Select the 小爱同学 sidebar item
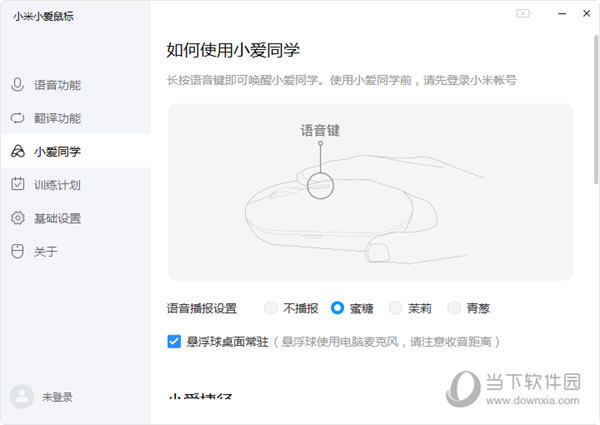The height and width of the screenshot is (425, 600). click(x=76, y=151)
